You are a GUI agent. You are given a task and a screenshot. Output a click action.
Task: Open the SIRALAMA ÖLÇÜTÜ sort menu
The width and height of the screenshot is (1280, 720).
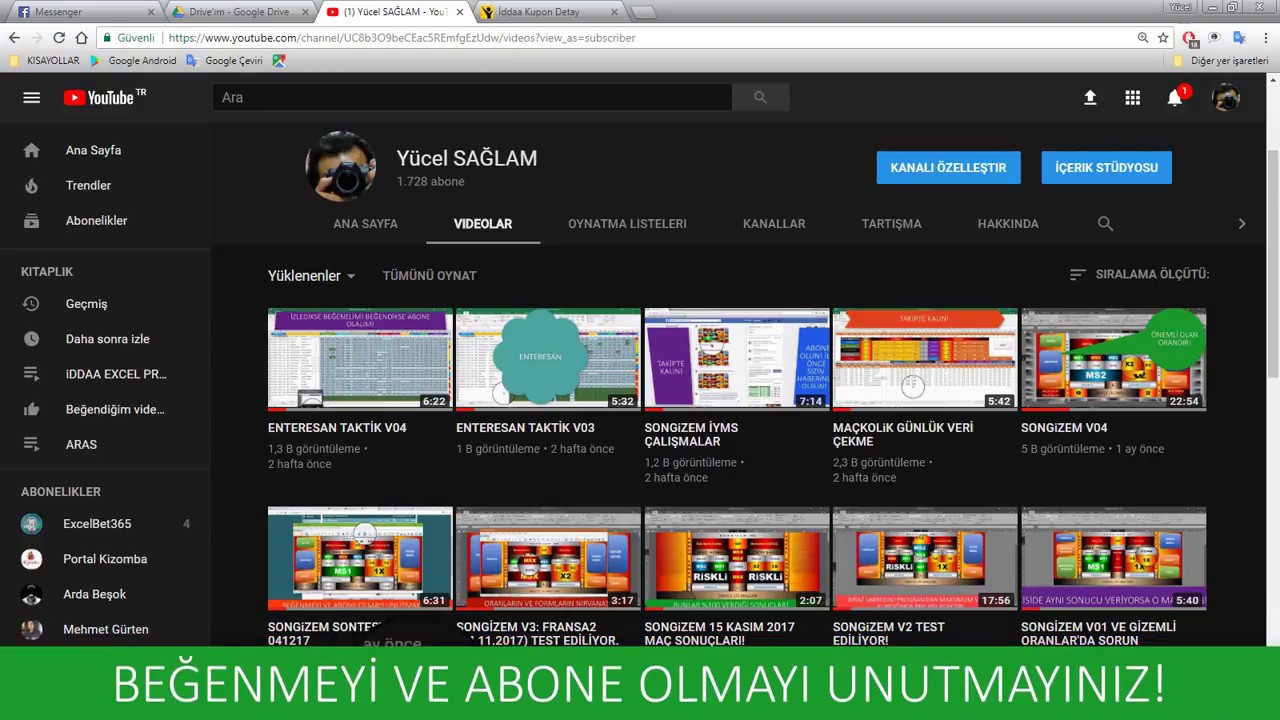(x=1139, y=274)
